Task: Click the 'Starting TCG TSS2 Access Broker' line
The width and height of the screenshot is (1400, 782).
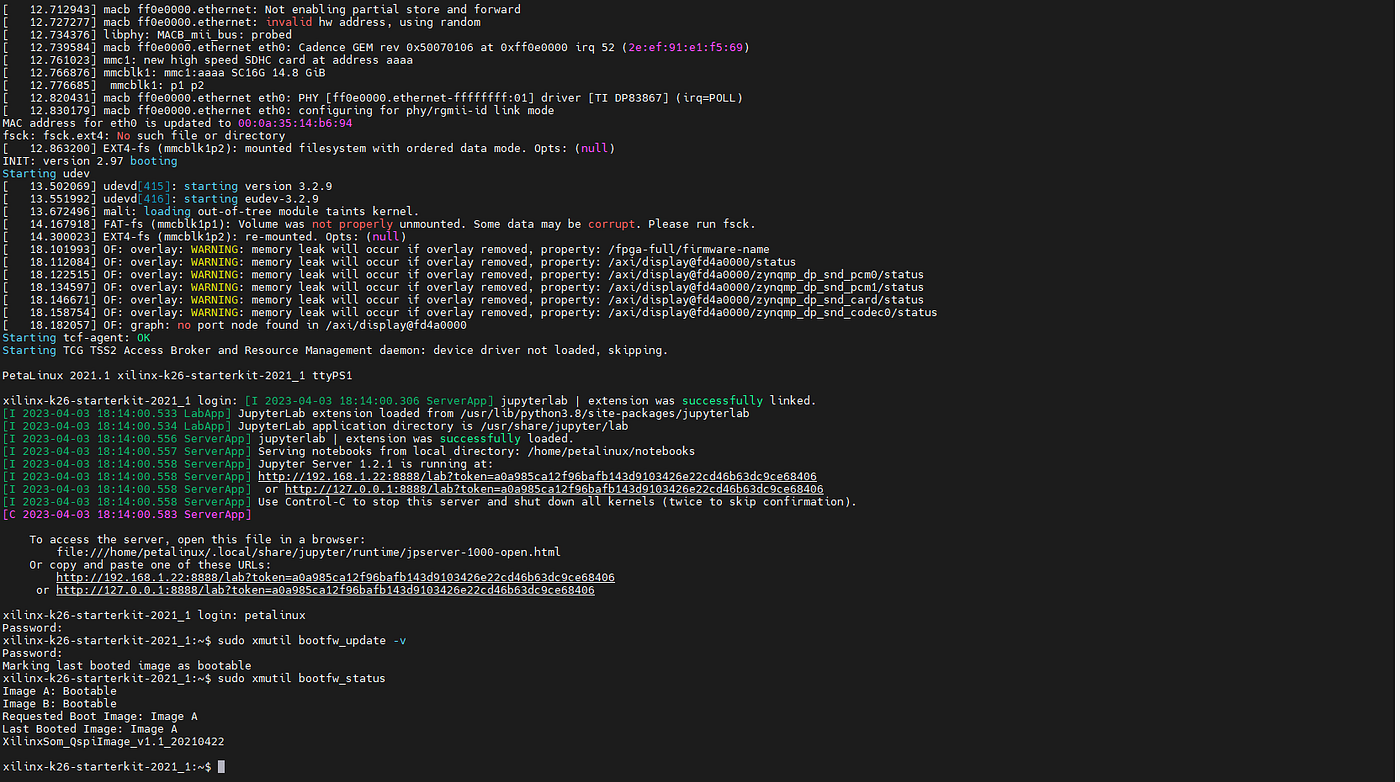Action: tap(335, 351)
